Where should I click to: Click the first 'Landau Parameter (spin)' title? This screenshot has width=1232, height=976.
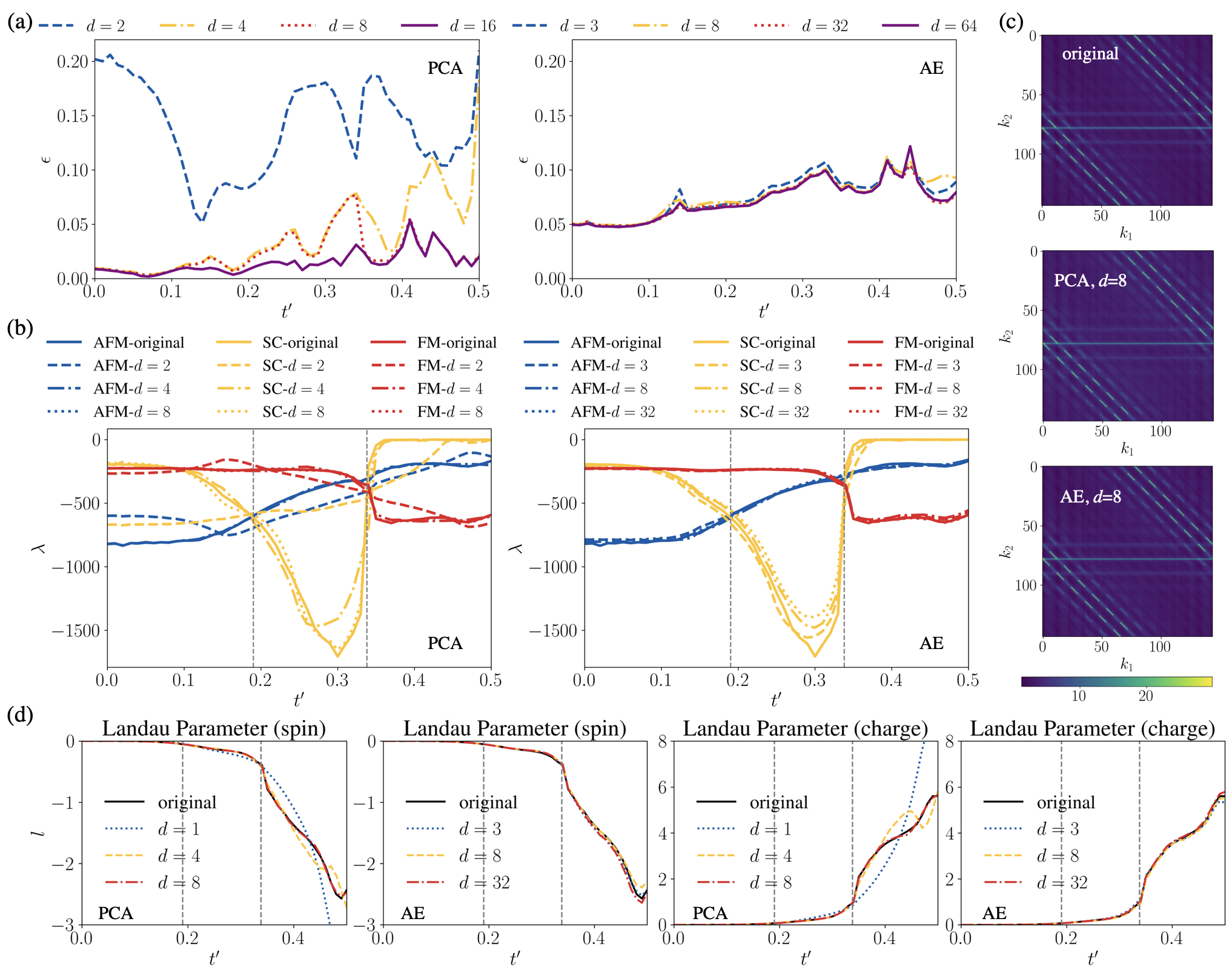(x=214, y=728)
